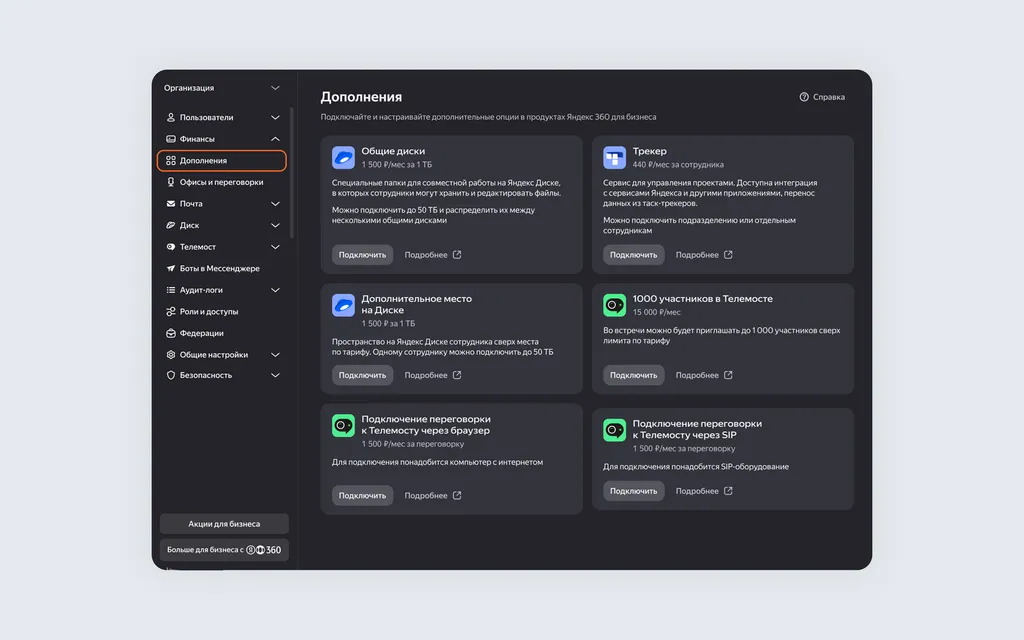This screenshot has height=640, width=1024.
Task: Expand the Телемост section chevron
Action: click(275, 247)
